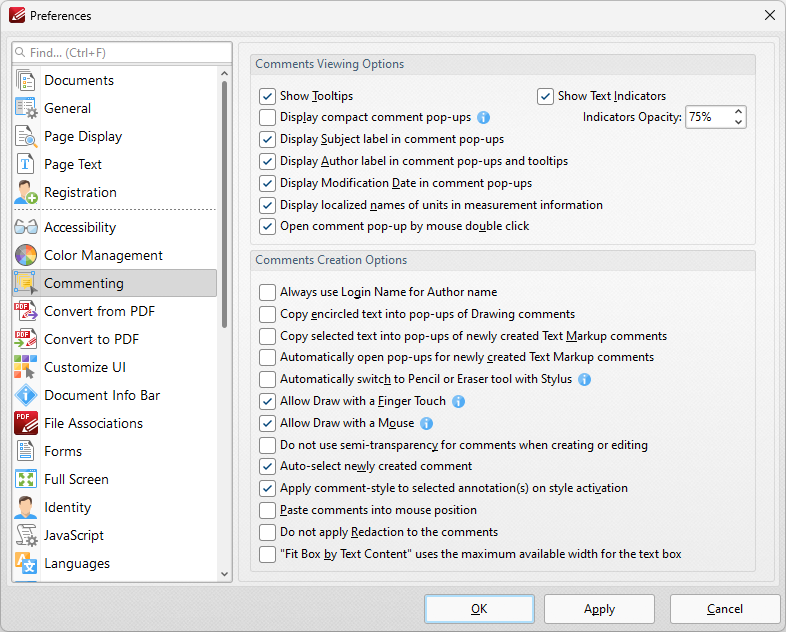786x632 pixels.
Task: Toggle Display Author label checkbox
Action: (x=267, y=161)
